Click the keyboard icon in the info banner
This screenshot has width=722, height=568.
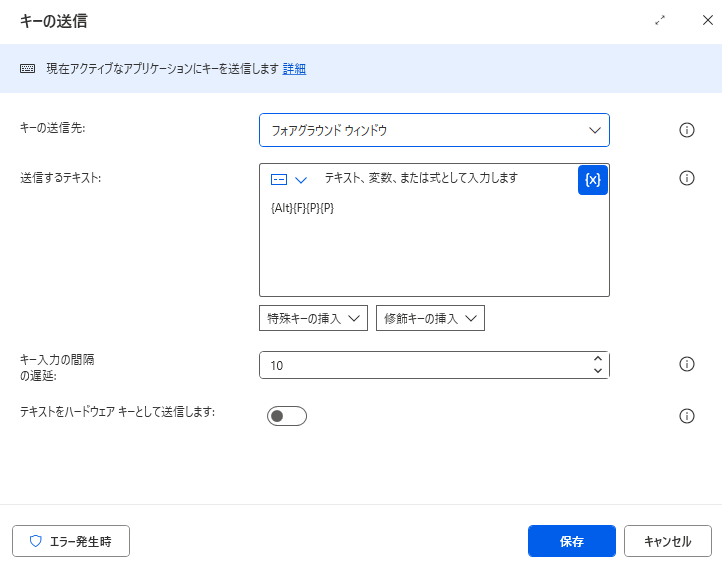click(27, 69)
